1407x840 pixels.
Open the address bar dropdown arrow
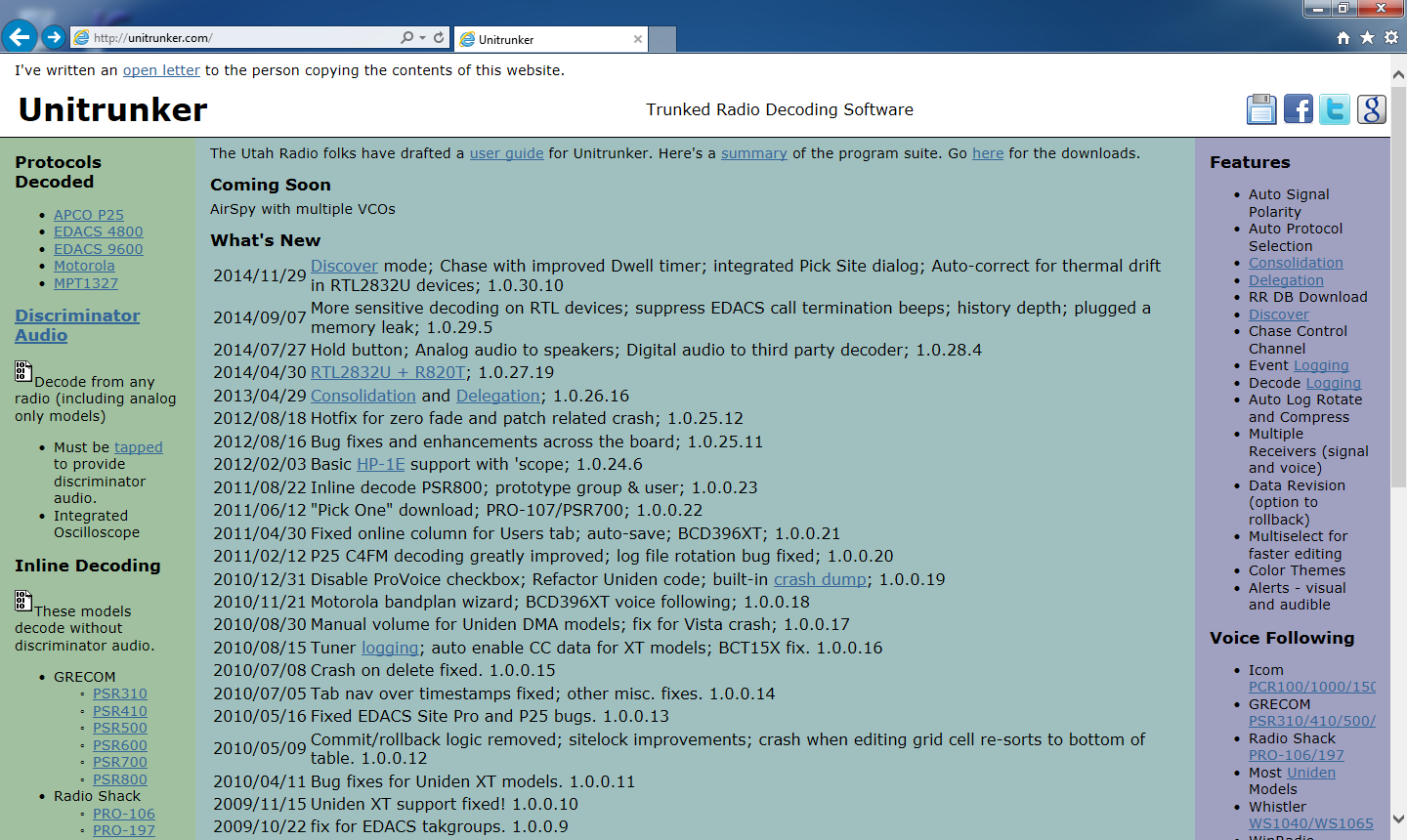click(422, 38)
